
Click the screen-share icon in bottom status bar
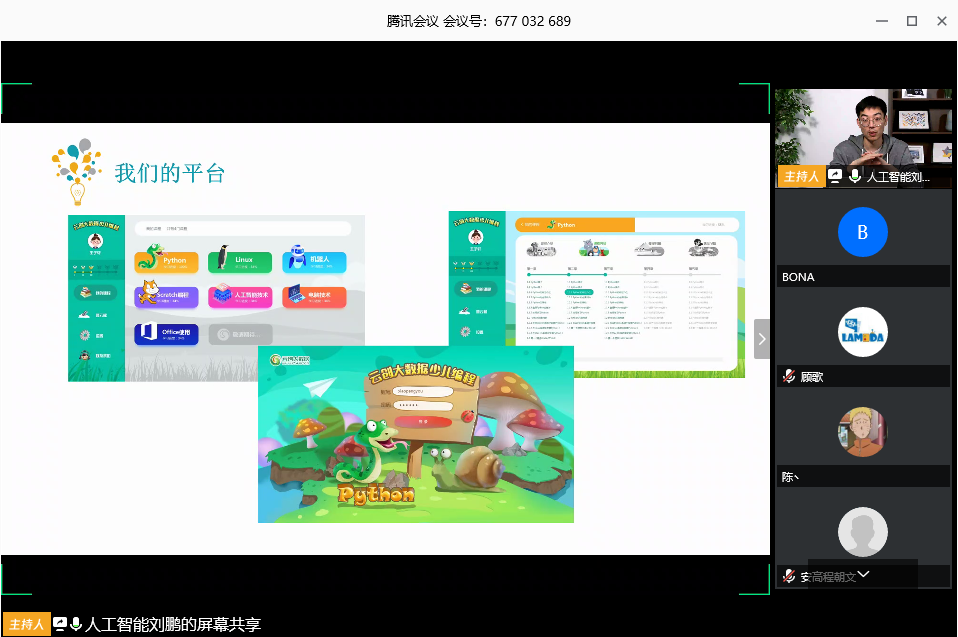click(x=60, y=624)
